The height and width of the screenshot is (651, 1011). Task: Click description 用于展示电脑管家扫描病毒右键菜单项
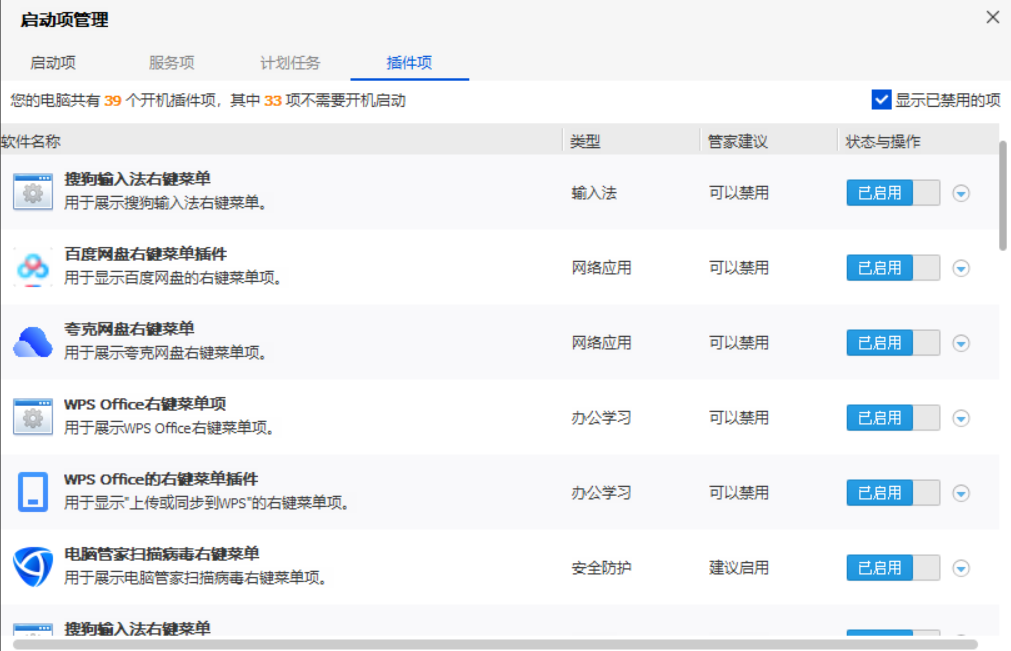click(195, 578)
